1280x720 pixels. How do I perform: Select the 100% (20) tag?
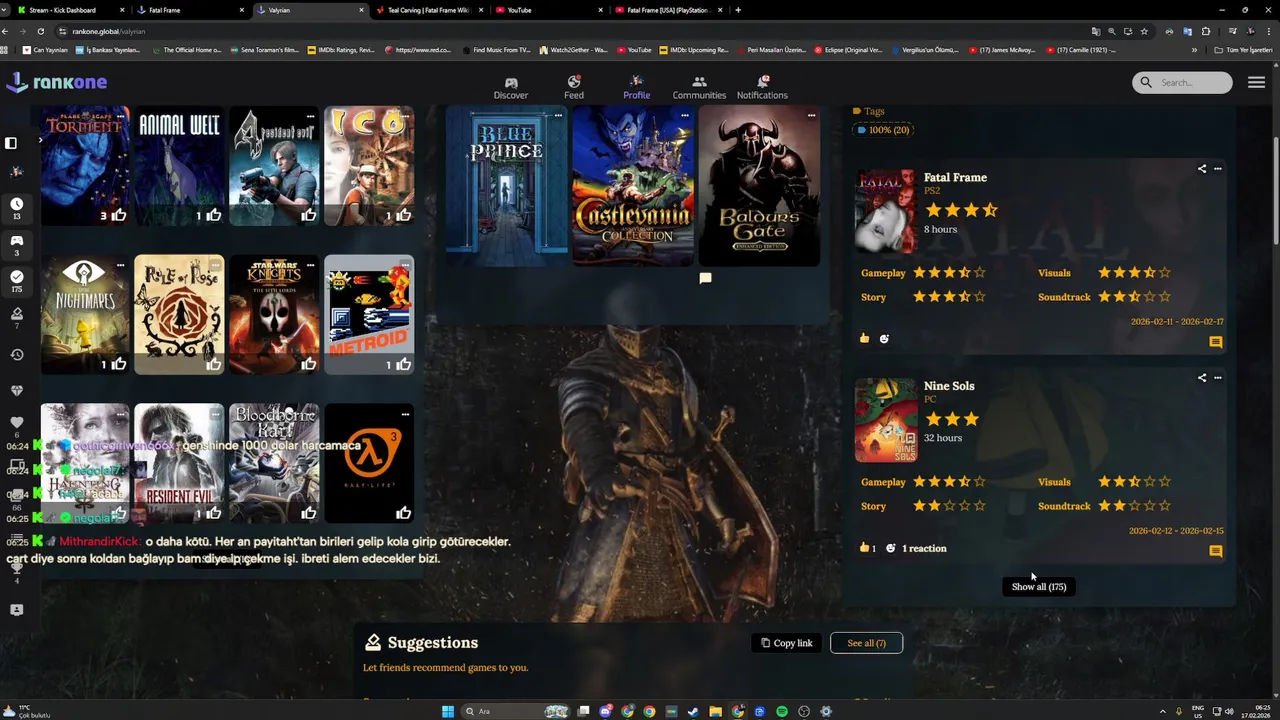pyautogui.click(x=882, y=130)
